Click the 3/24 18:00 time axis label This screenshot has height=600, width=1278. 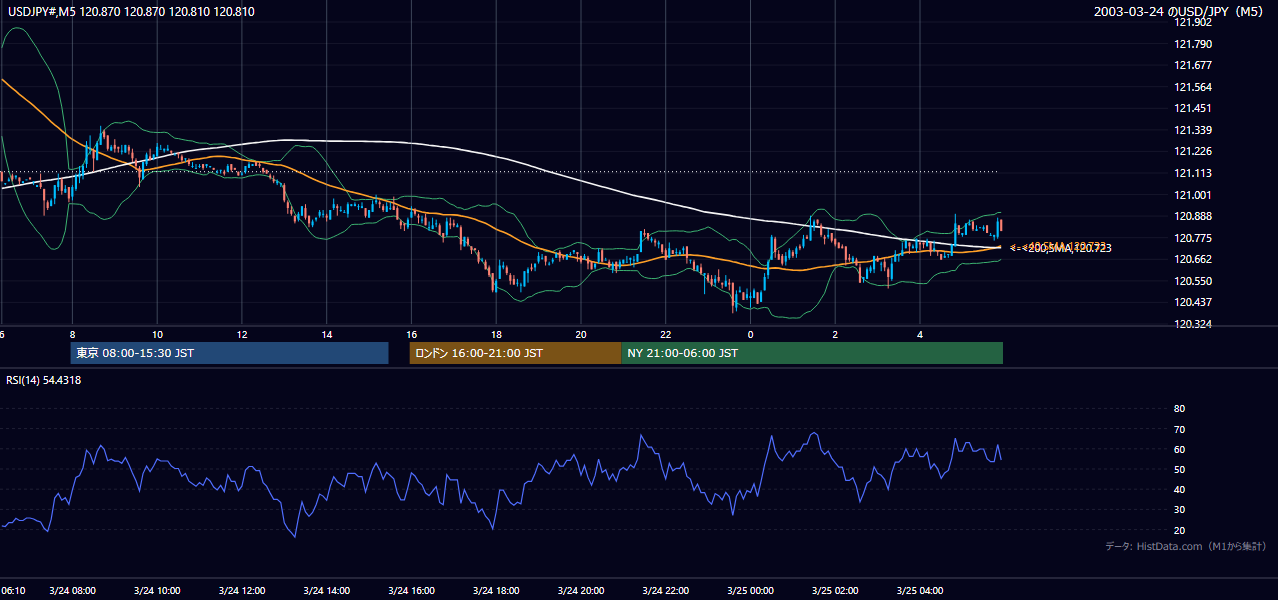495,591
